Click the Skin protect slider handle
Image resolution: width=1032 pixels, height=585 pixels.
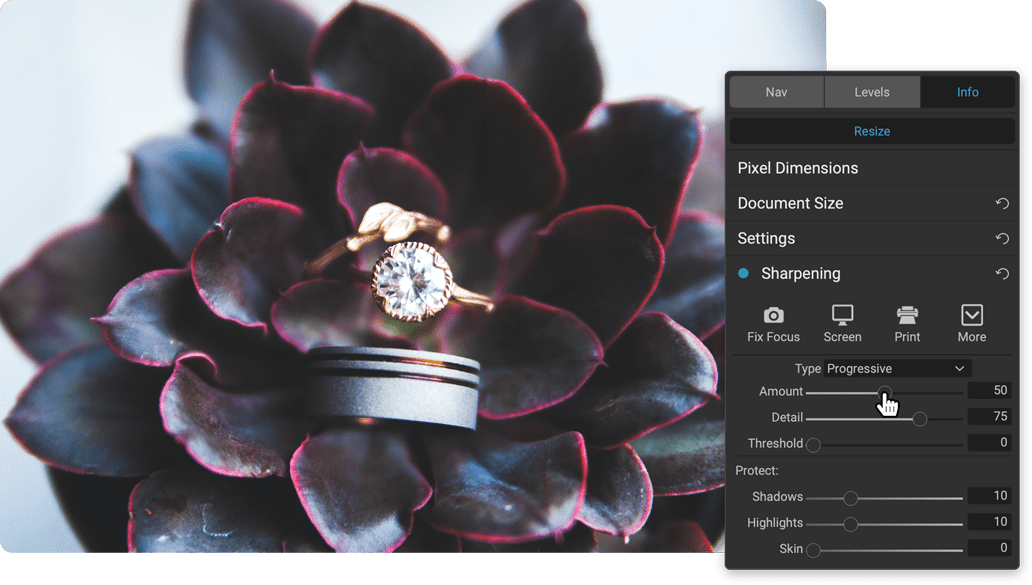813,550
